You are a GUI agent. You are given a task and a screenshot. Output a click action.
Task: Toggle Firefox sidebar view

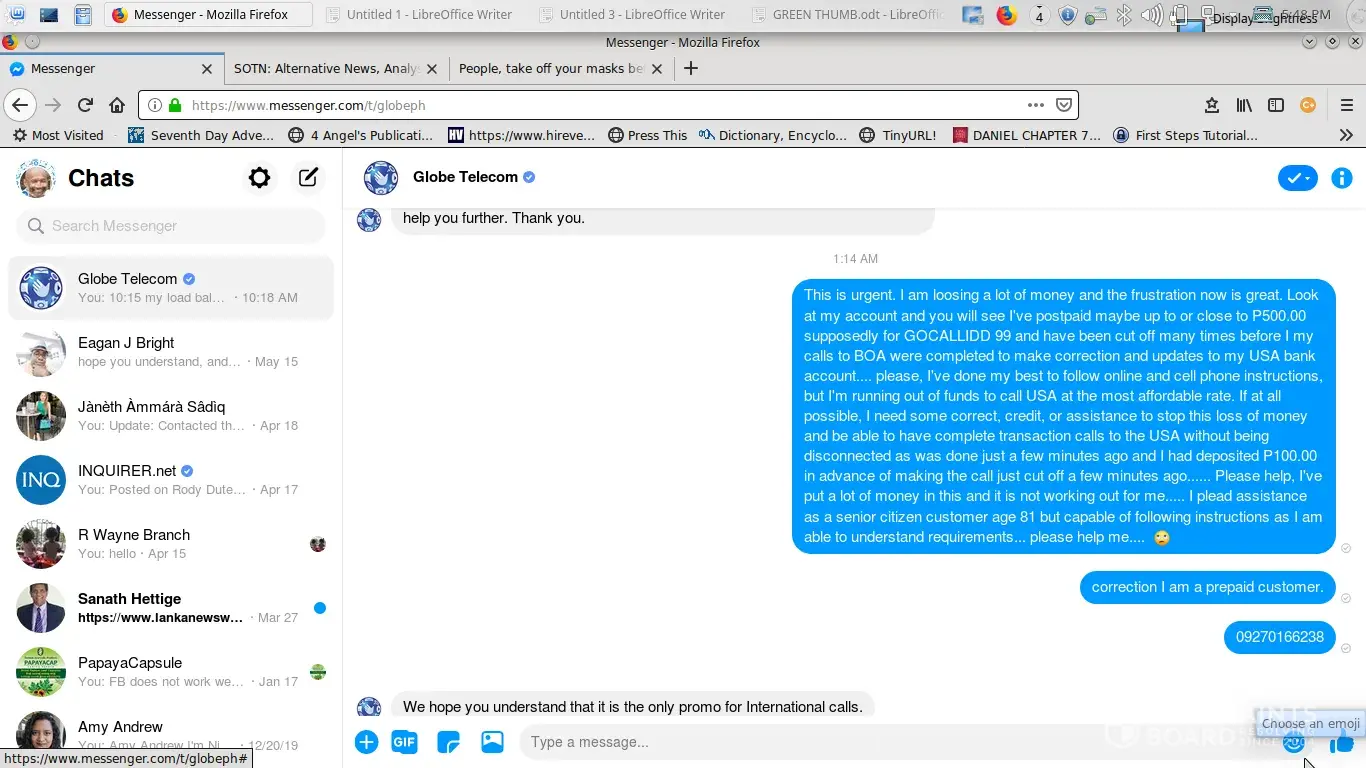tap(1276, 105)
